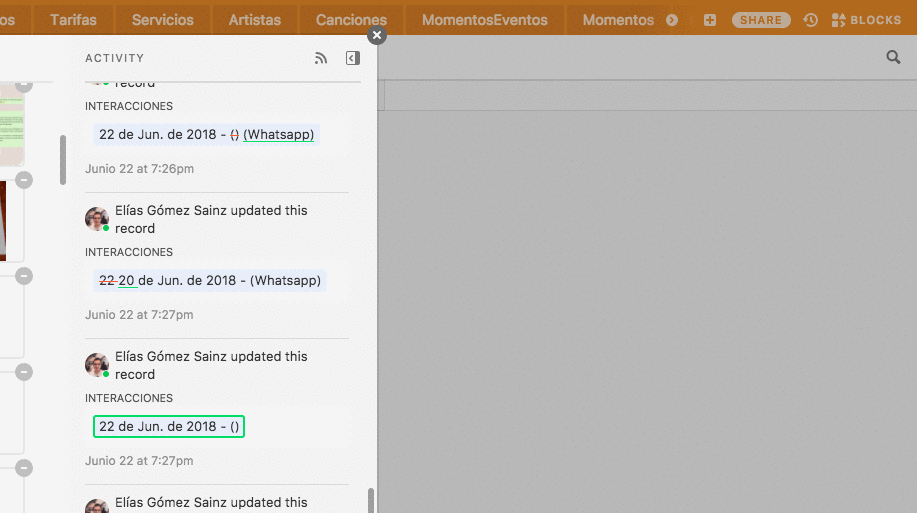Close the expanded record panel
Viewport: 917px width, 513px height.
[377, 35]
